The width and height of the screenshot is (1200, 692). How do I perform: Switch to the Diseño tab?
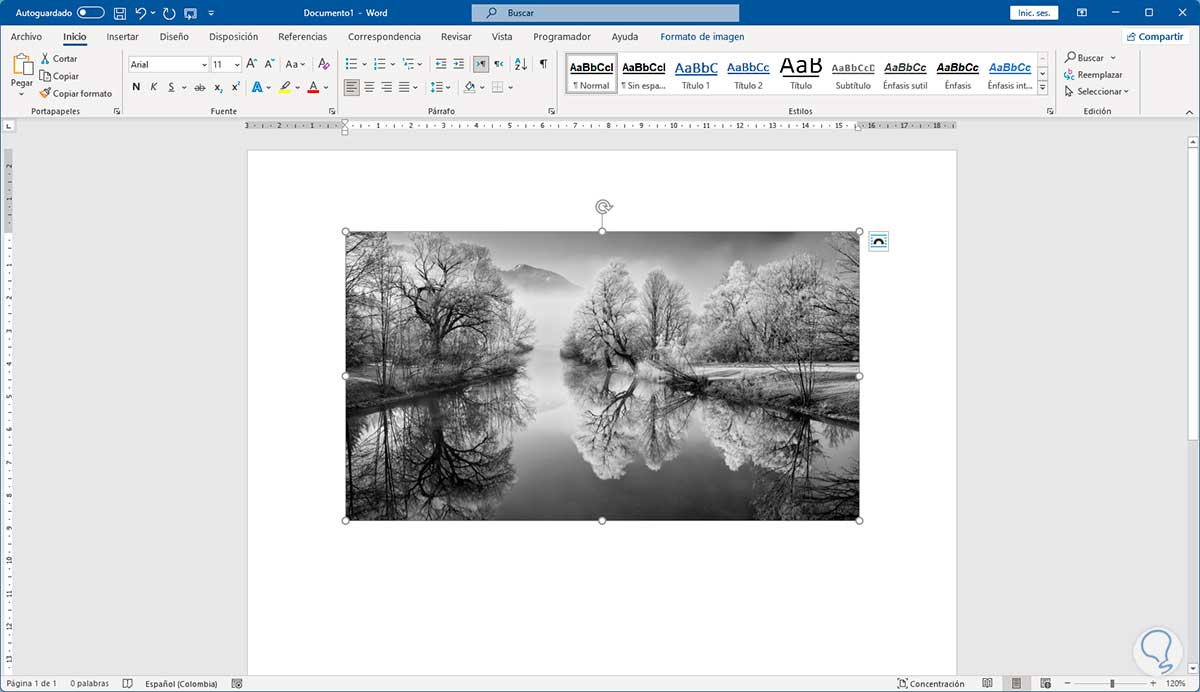pos(174,37)
